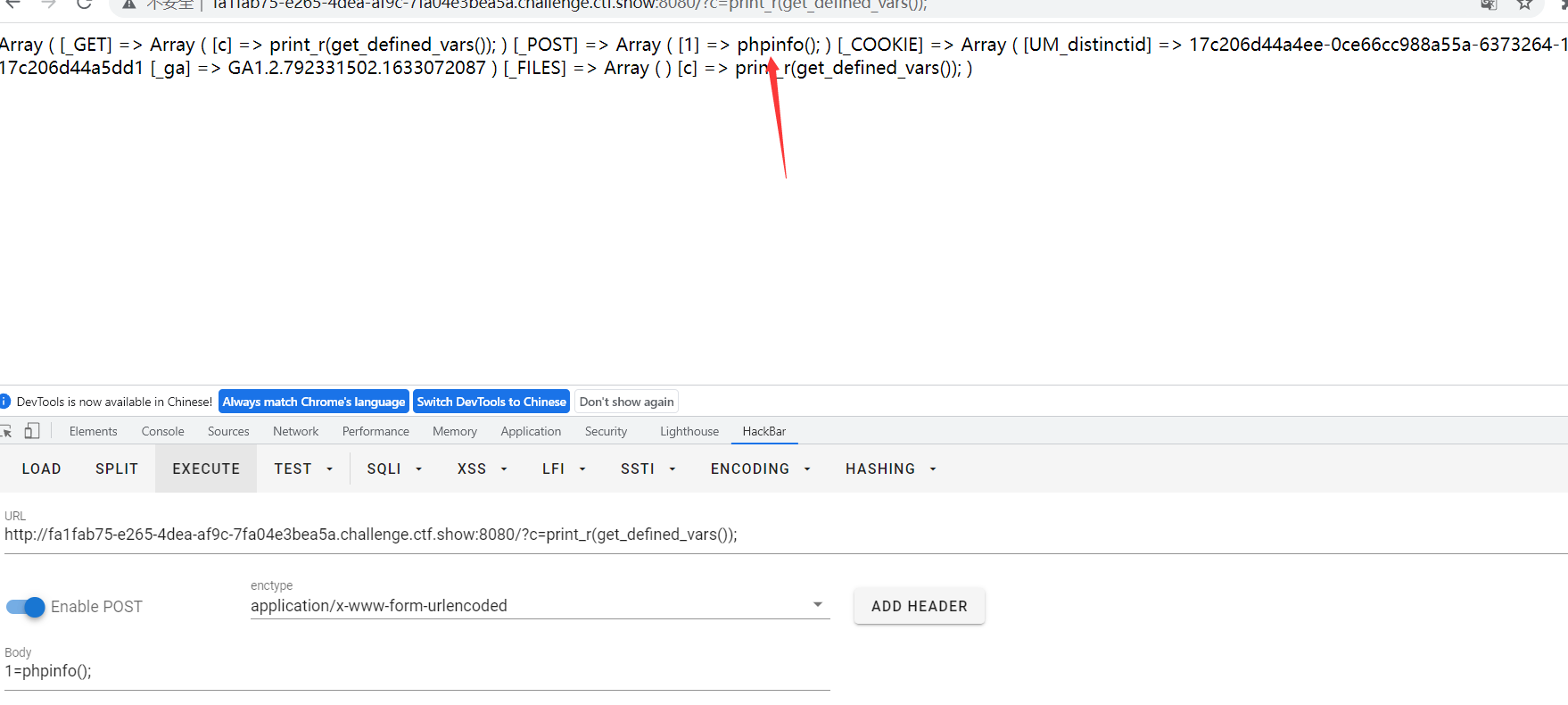Click the [UM_distinctid] text in output
This screenshot has height=705, width=1568.
(1087, 45)
